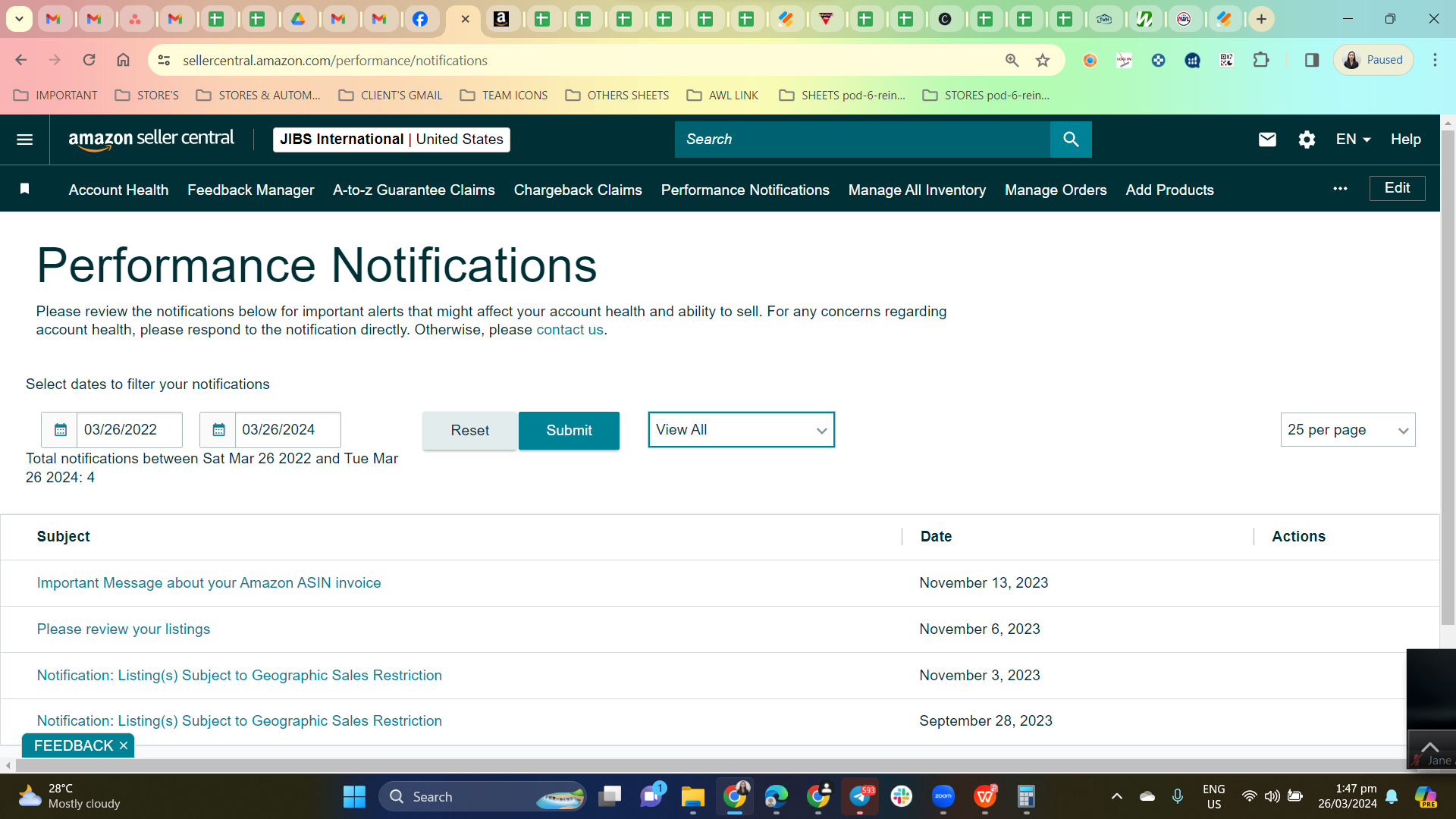1456x819 pixels.
Task: Open the Help link
Action: [x=1405, y=140]
